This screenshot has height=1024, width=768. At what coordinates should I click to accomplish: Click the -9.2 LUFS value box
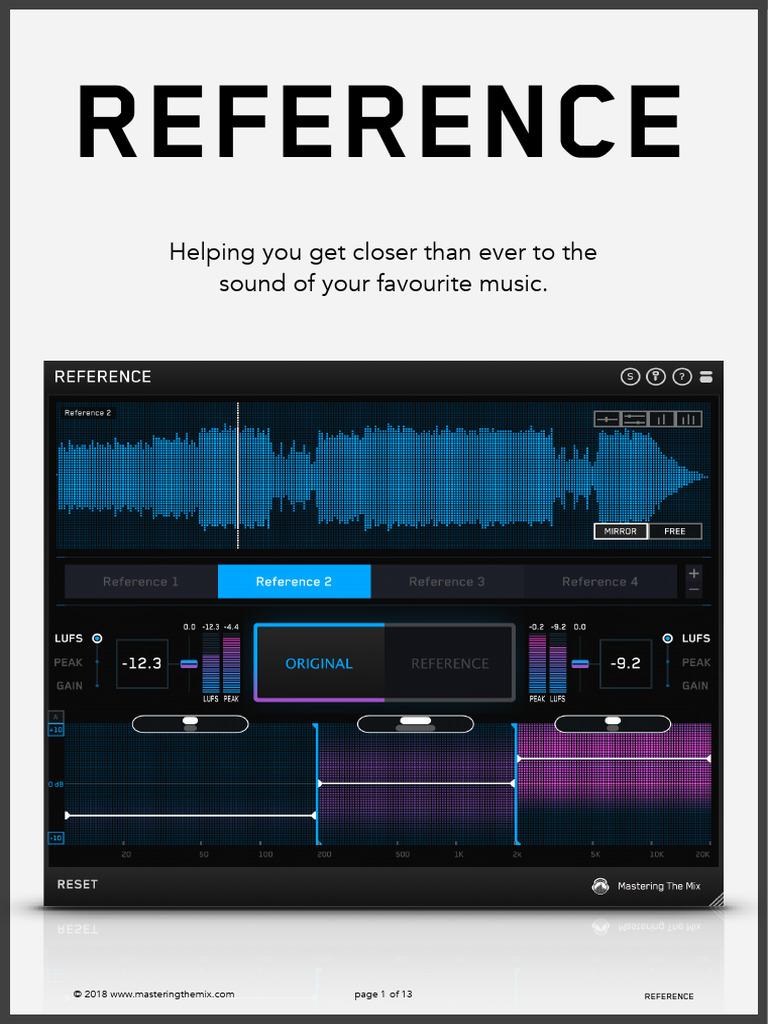626,664
